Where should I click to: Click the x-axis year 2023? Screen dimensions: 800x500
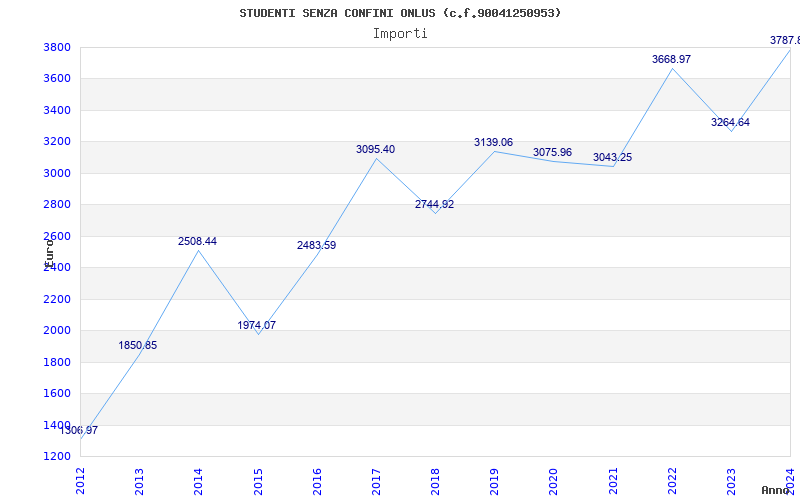(731, 481)
